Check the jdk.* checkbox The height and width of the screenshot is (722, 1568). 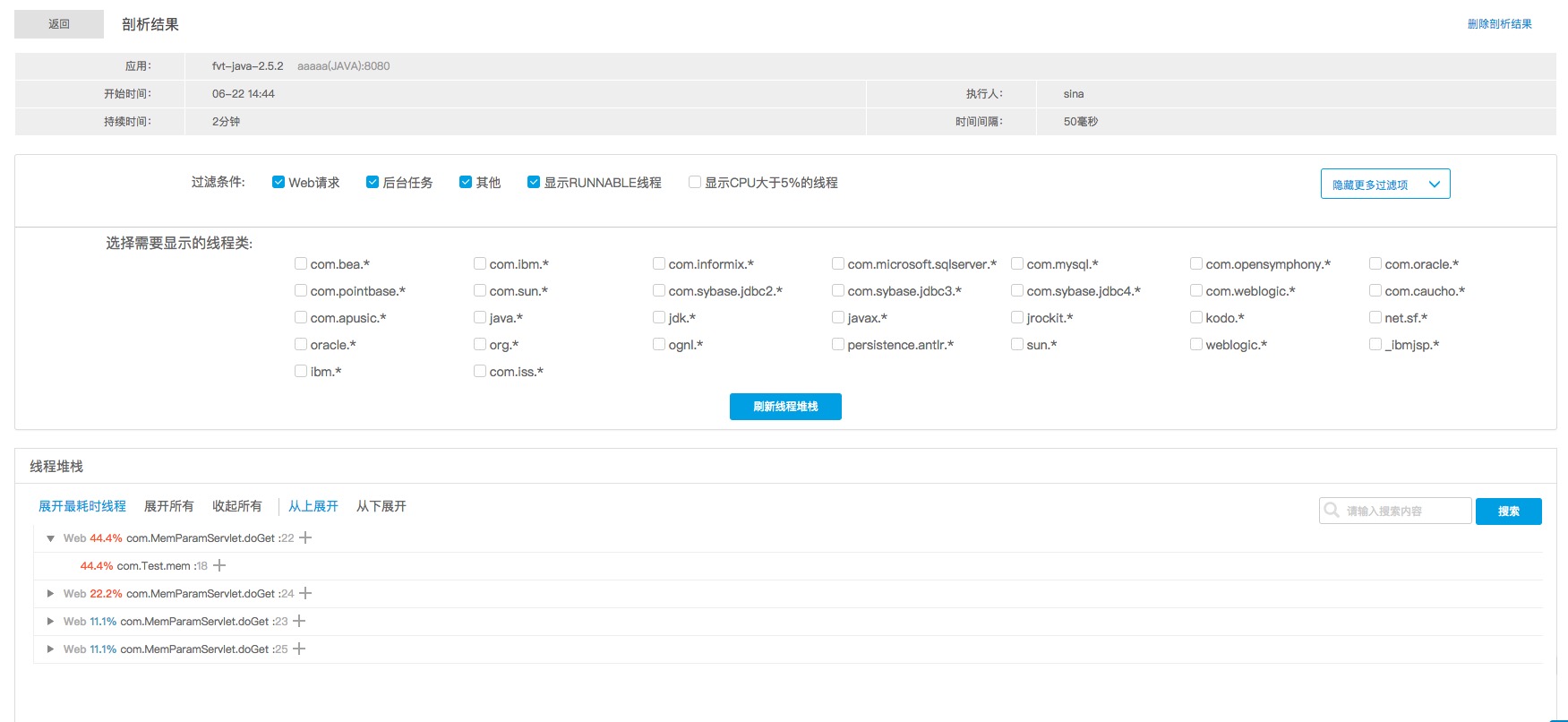(x=659, y=317)
